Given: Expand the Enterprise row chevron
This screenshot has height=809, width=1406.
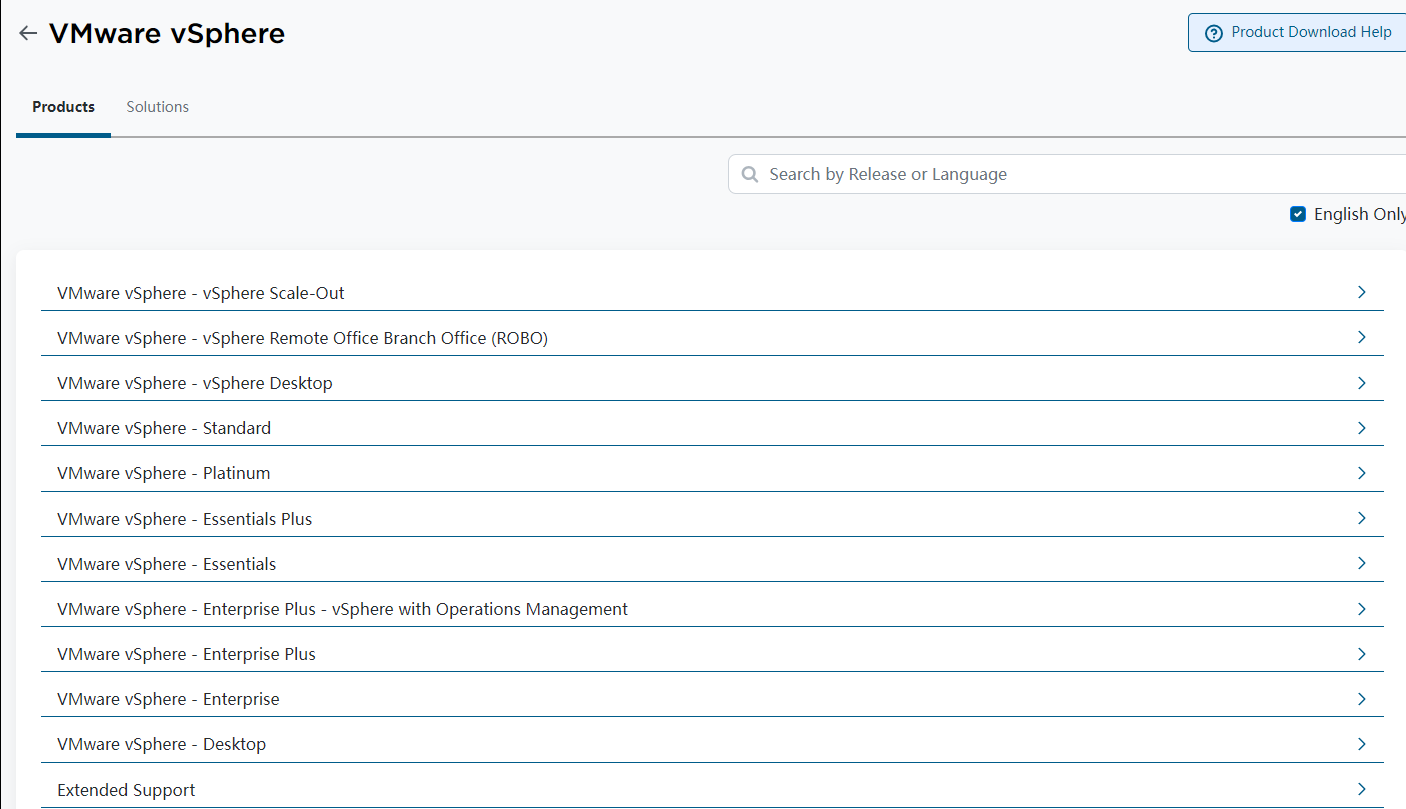Looking at the screenshot, I should coord(1361,699).
